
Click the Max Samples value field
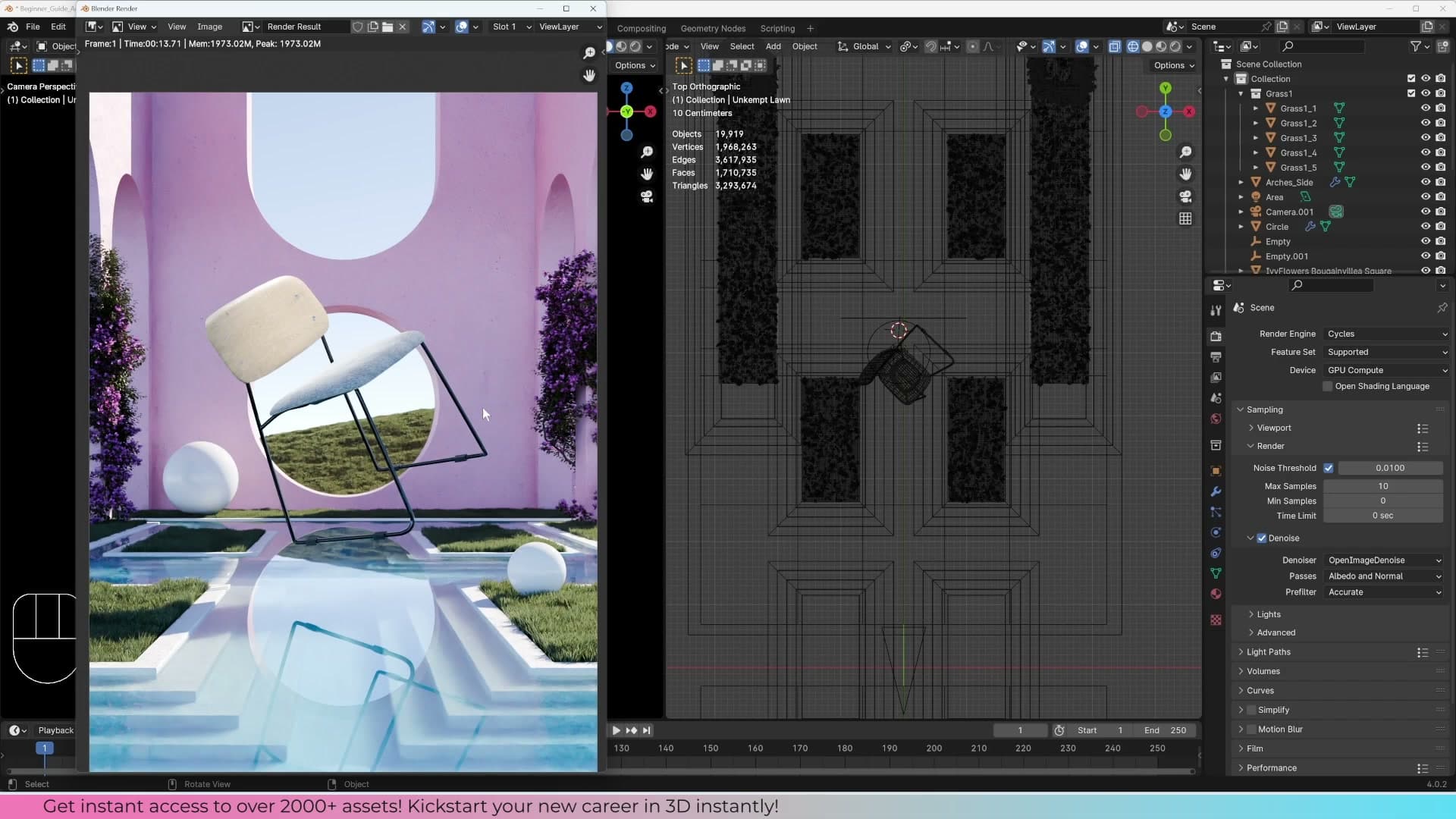[x=1383, y=486]
